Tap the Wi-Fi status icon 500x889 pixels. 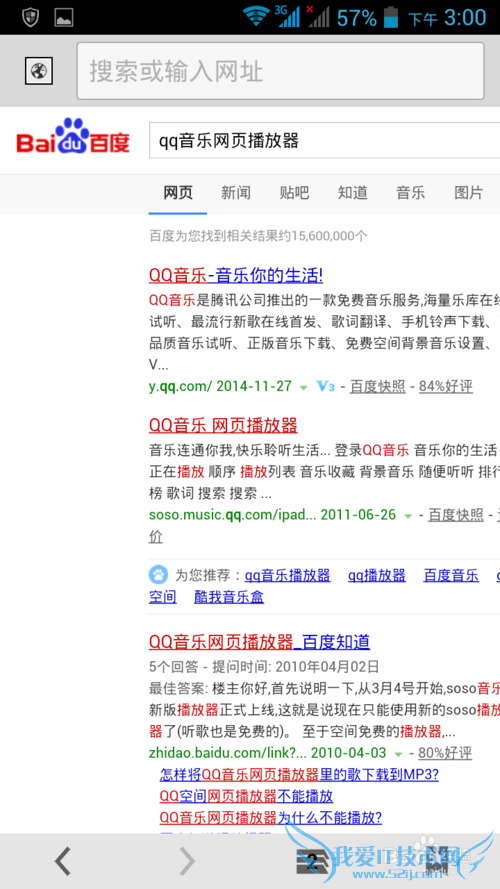tap(256, 17)
